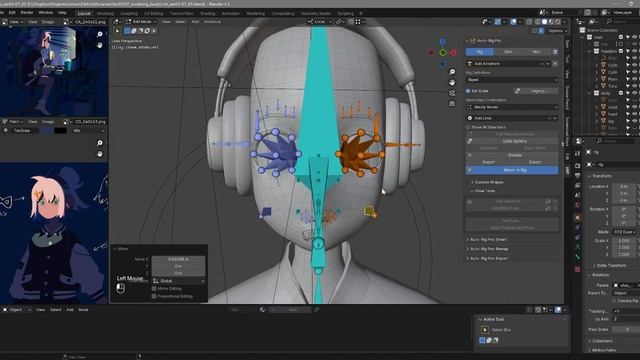Open the XYZ Euler rotation mode dropdown
This screenshot has width=640, height=360.
tap(625, 232)
